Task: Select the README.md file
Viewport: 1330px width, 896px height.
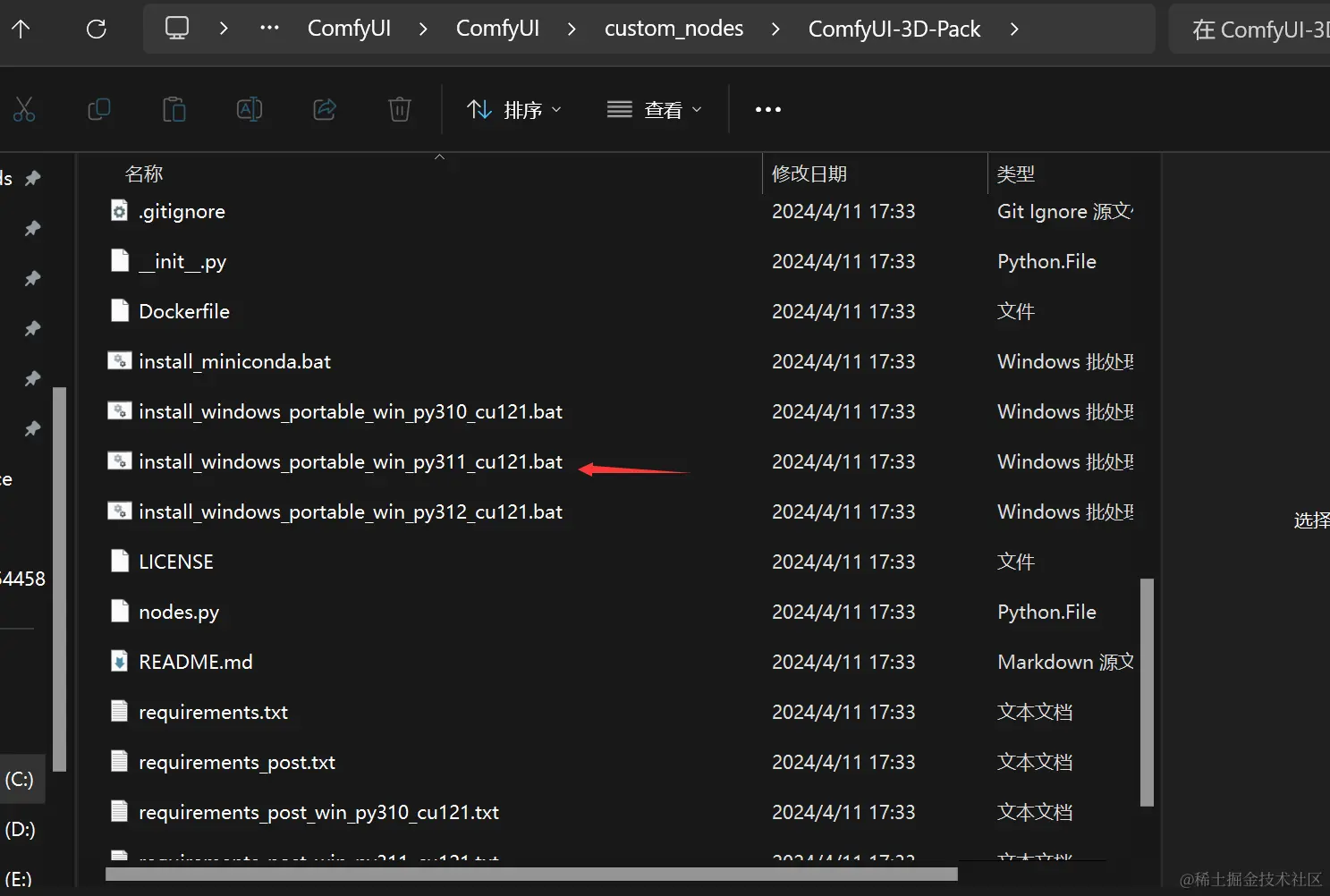Action: coord(196,662)
